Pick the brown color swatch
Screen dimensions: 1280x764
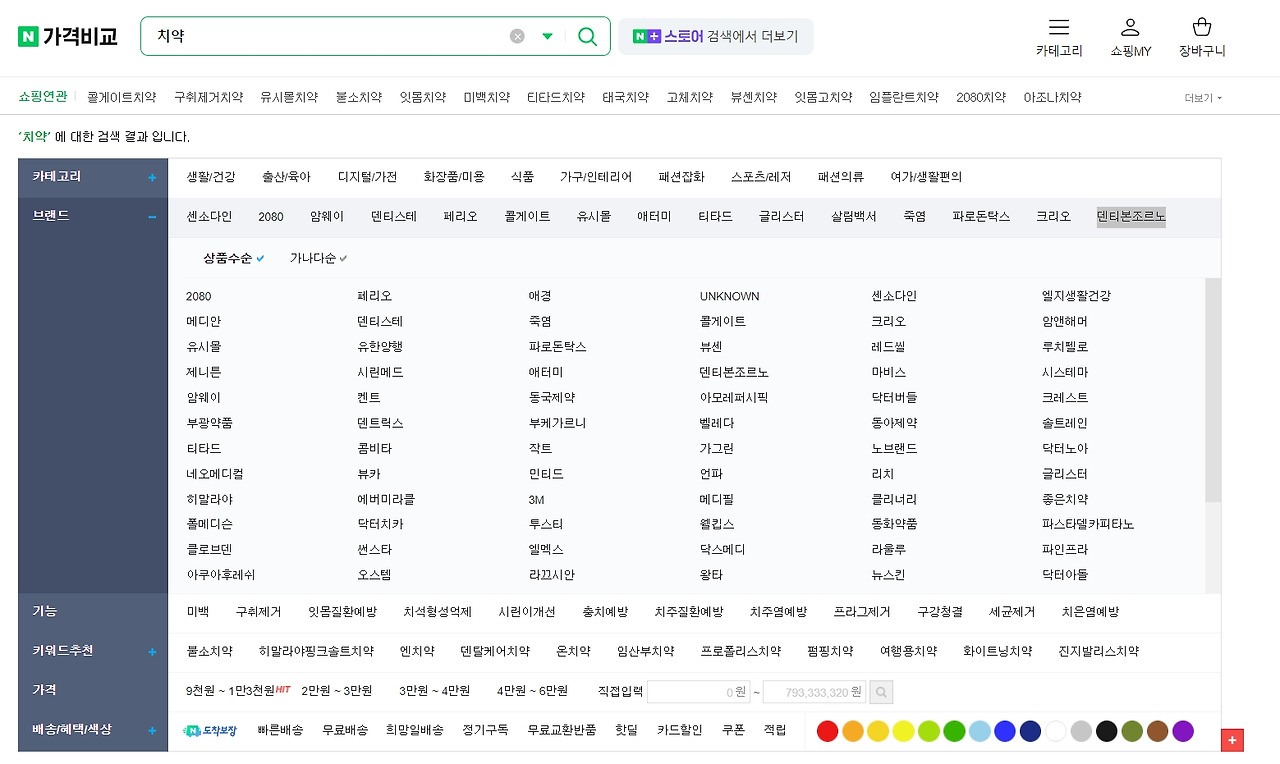tap(1157, 731)
